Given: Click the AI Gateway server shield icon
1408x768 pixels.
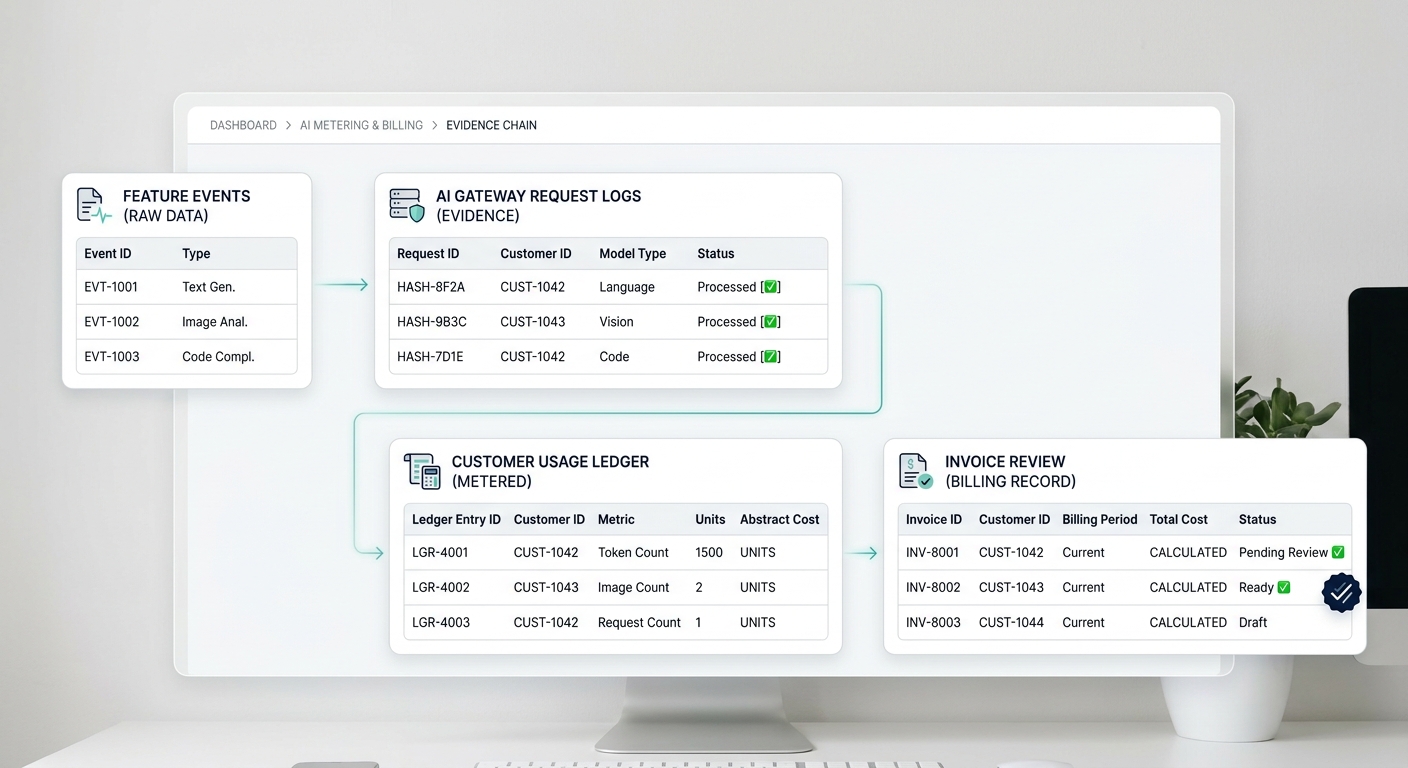Looking at the screenshot, I should (407, 205).
